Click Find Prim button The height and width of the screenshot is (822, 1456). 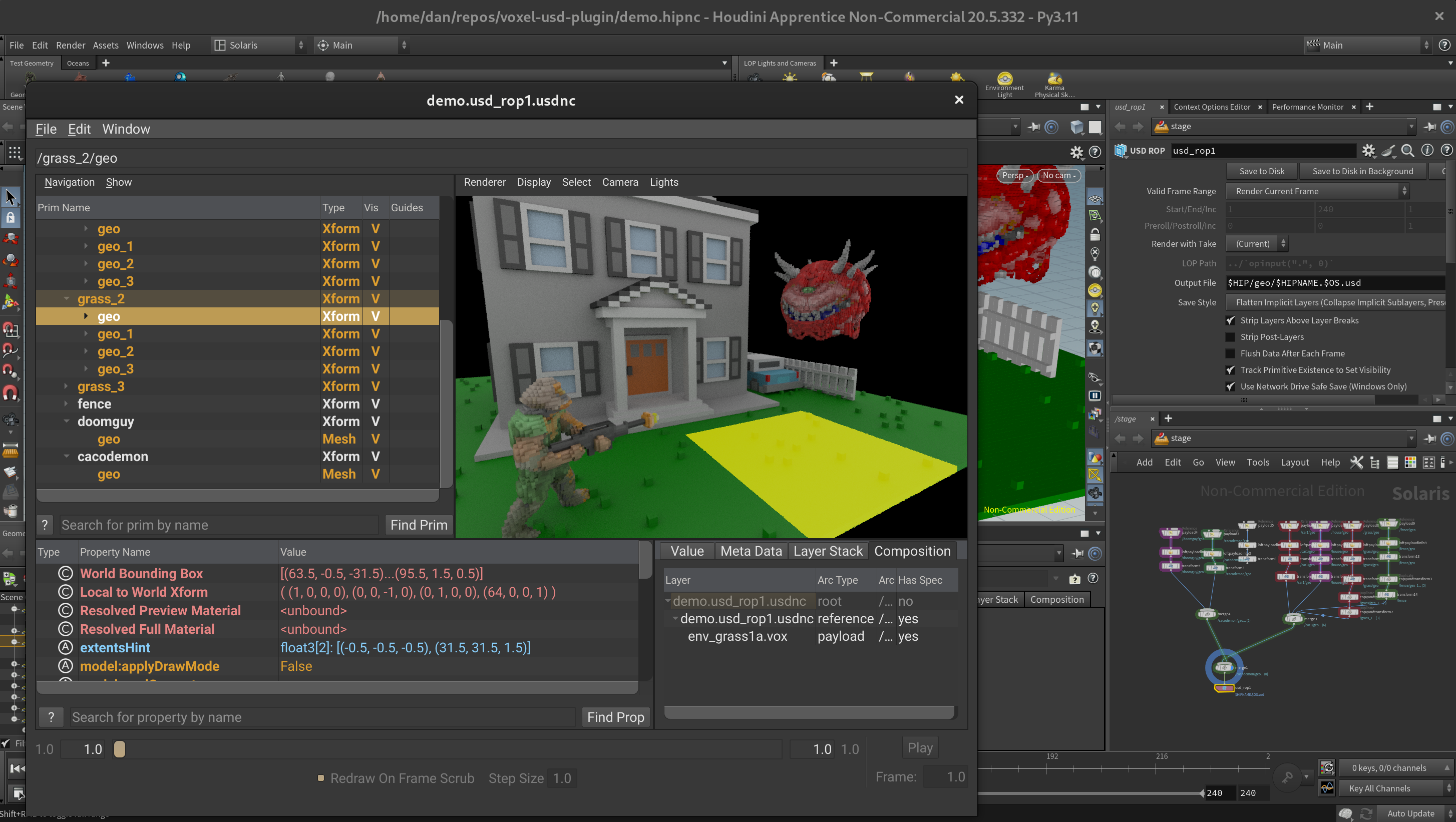(418, 525)
